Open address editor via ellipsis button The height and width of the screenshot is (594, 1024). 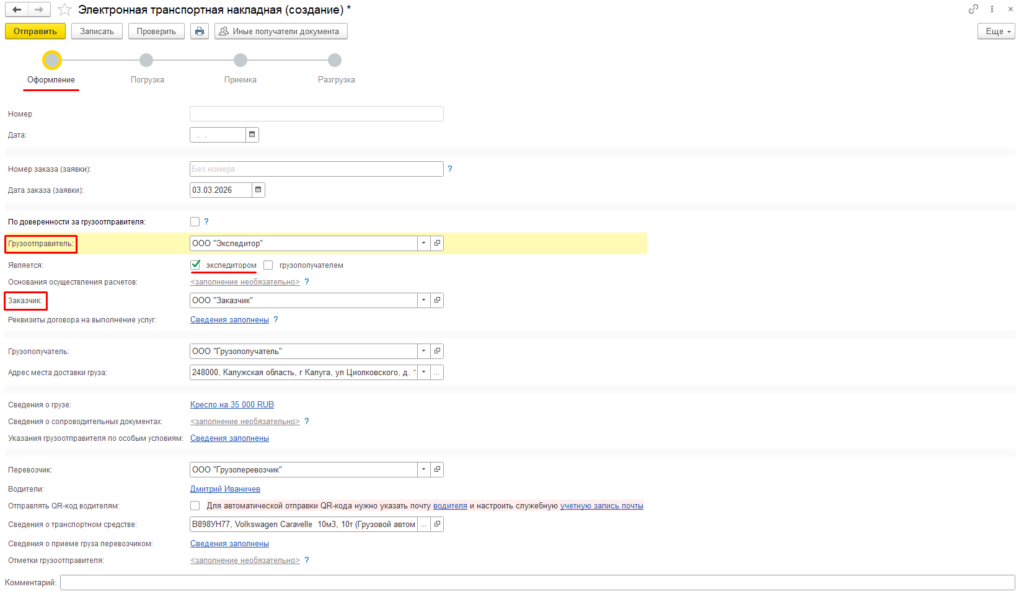pyautogui.click(x=438, y=373)
